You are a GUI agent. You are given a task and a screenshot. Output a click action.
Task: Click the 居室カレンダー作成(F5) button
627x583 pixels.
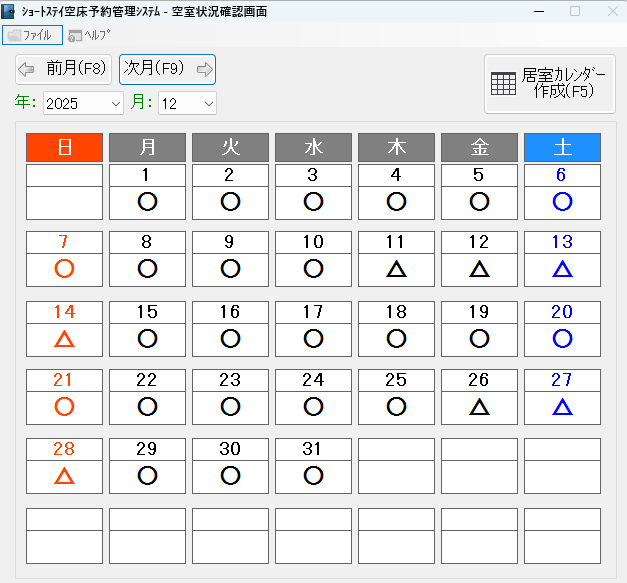pyautogui.click(x=549, y=84)
